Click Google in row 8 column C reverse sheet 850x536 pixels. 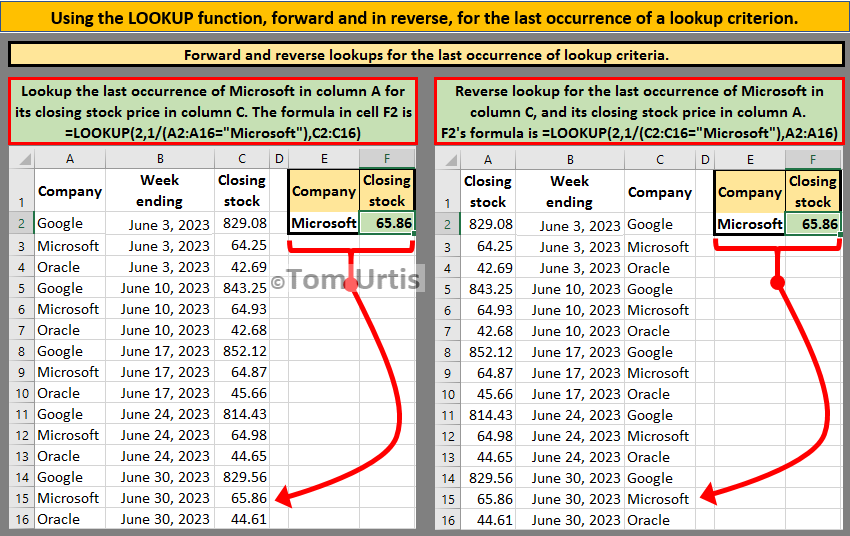coord(660,352)
